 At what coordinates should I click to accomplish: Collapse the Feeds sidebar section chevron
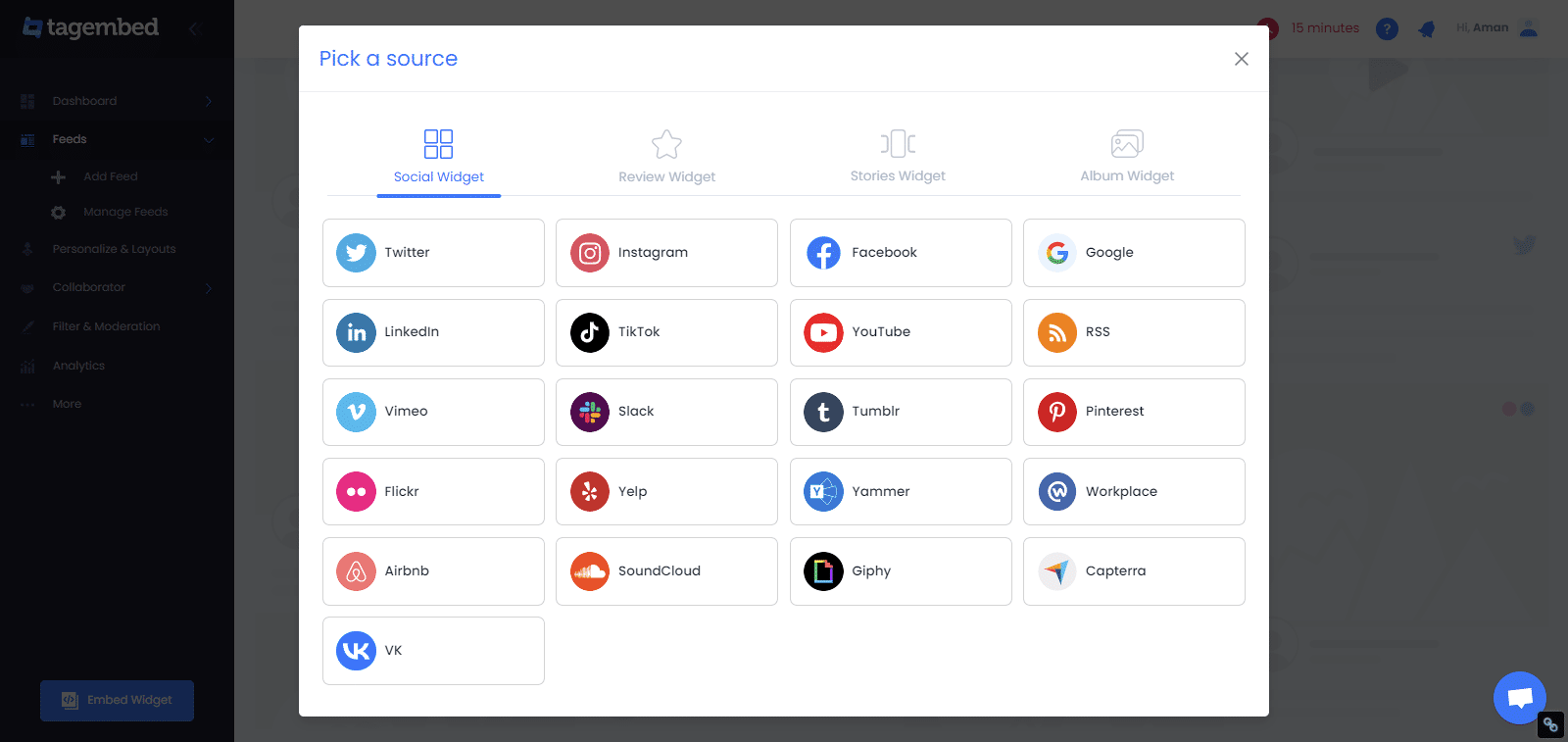209,140
